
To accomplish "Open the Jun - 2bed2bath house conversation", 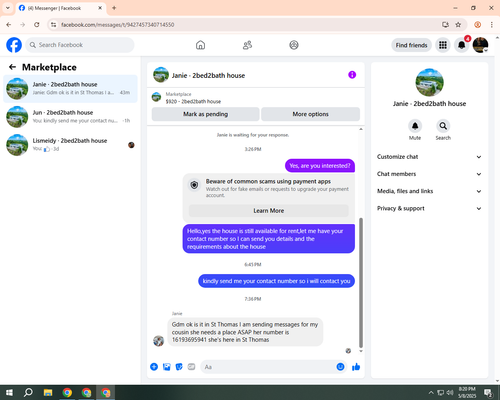I will pos(70,117).
